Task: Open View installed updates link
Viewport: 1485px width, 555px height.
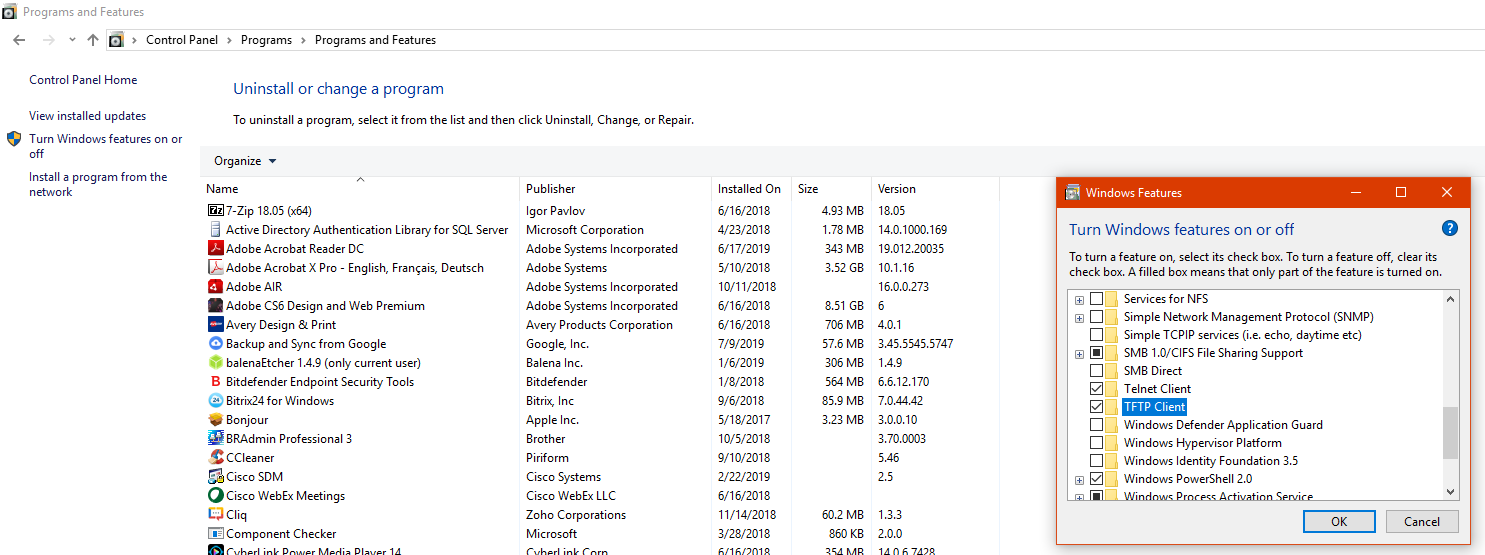Action: point(88,116)
